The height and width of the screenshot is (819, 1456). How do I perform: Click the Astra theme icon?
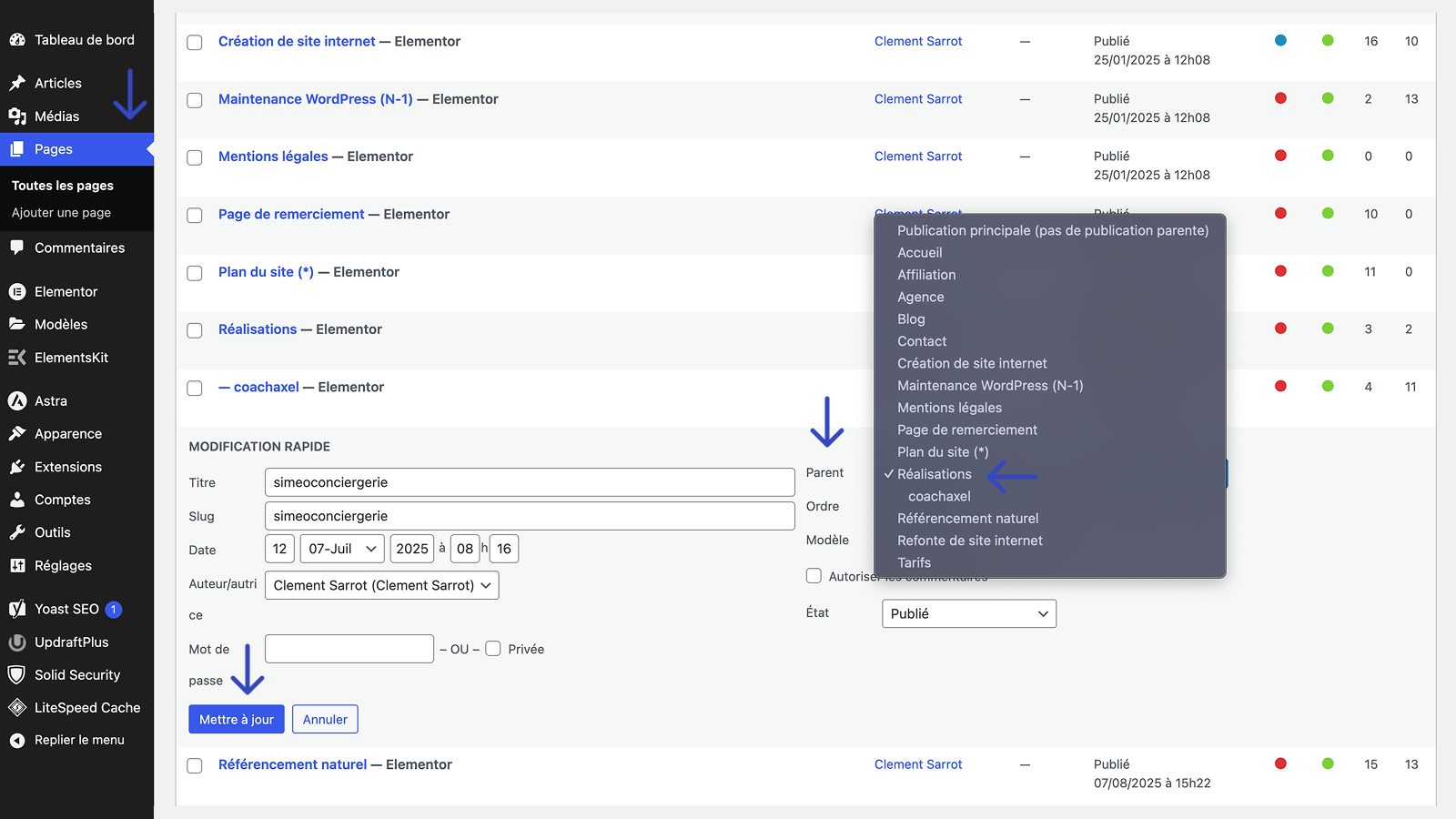click(17, 401)
